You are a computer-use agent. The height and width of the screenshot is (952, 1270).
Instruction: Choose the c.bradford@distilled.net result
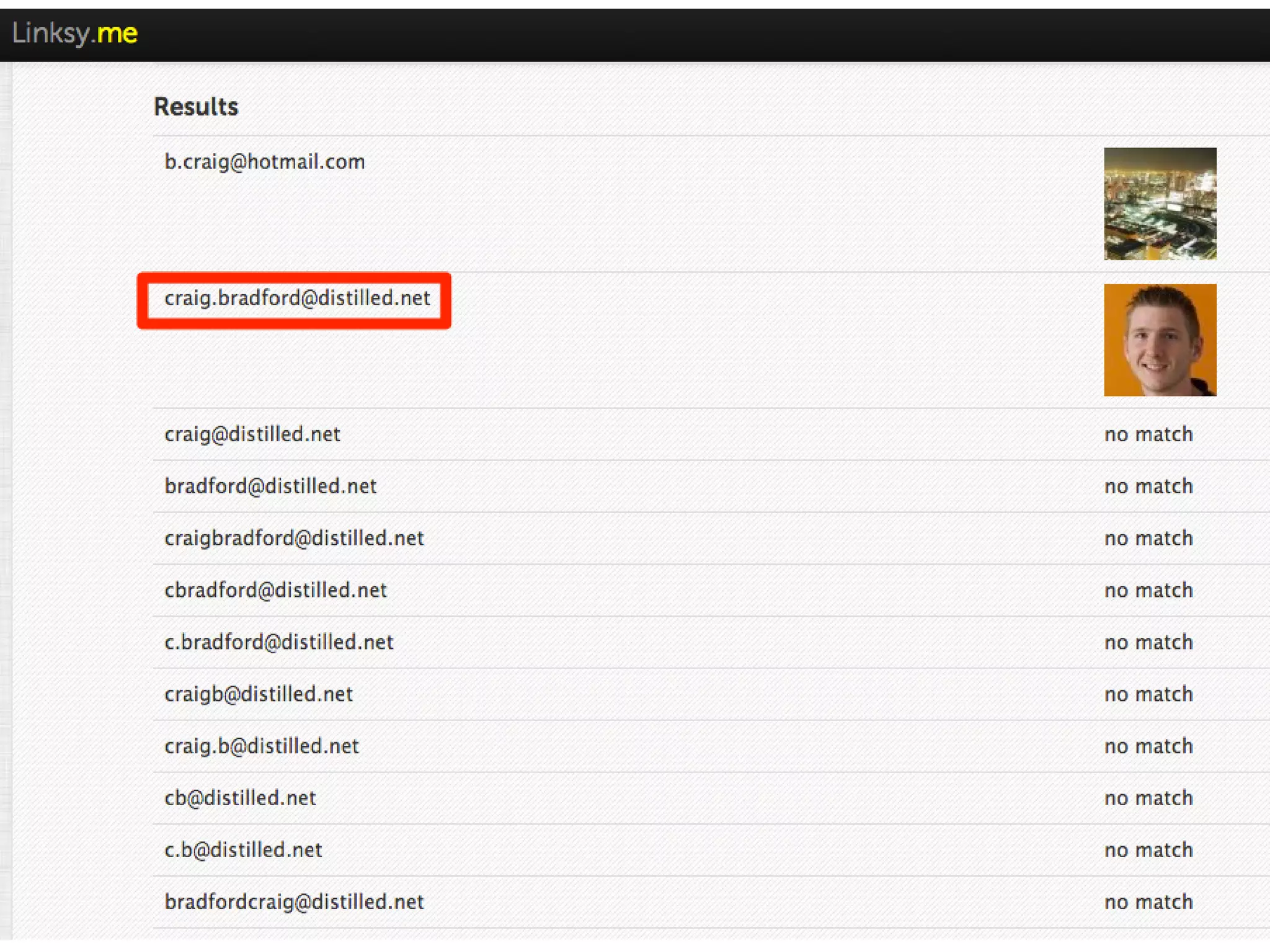(x=279, y=642)
